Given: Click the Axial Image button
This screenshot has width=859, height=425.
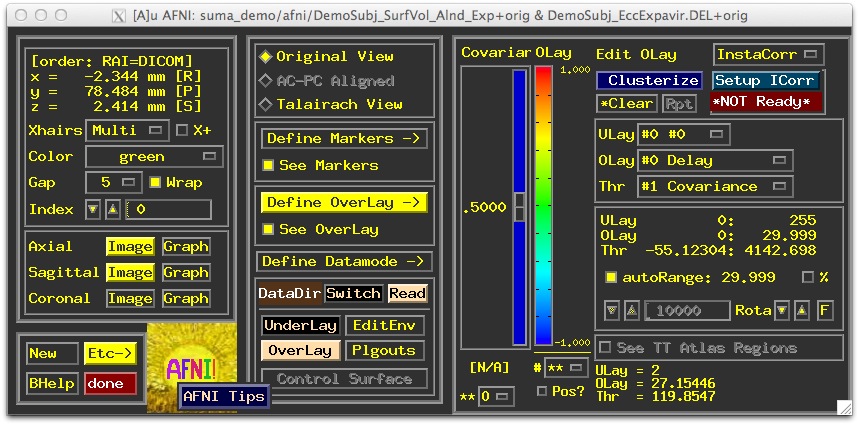Looking at the screenshot, I should 130,247.
